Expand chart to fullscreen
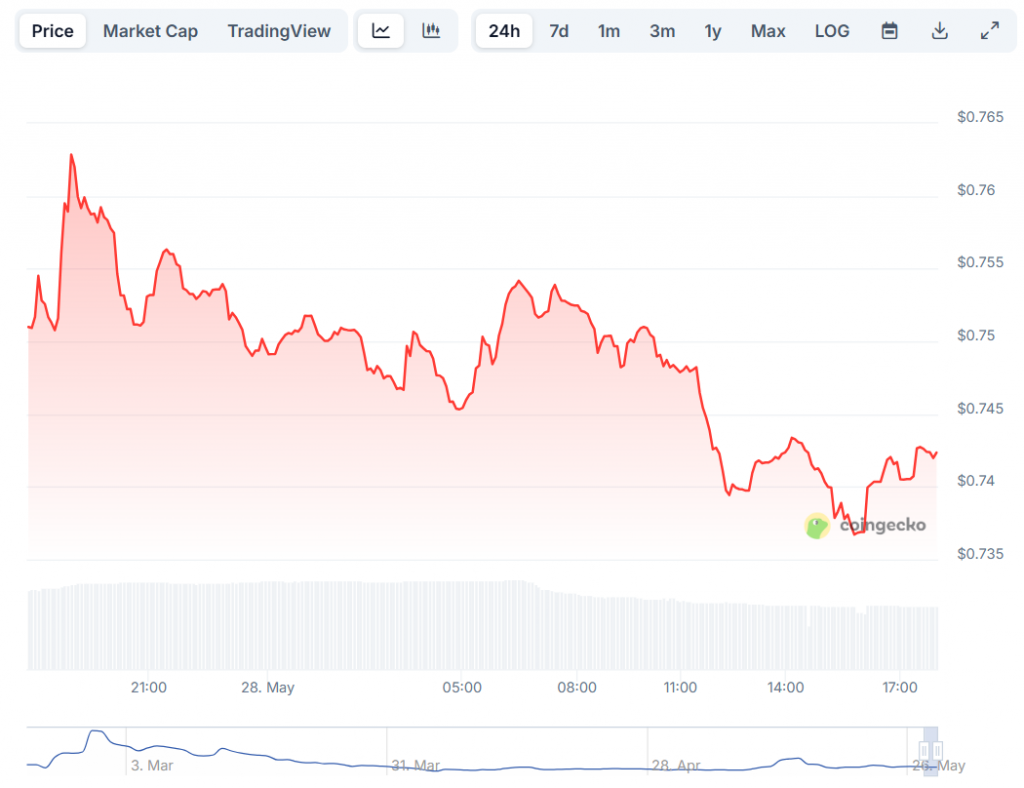The height and width of the screenshot is (788, 1024). (x=989, y=31)
